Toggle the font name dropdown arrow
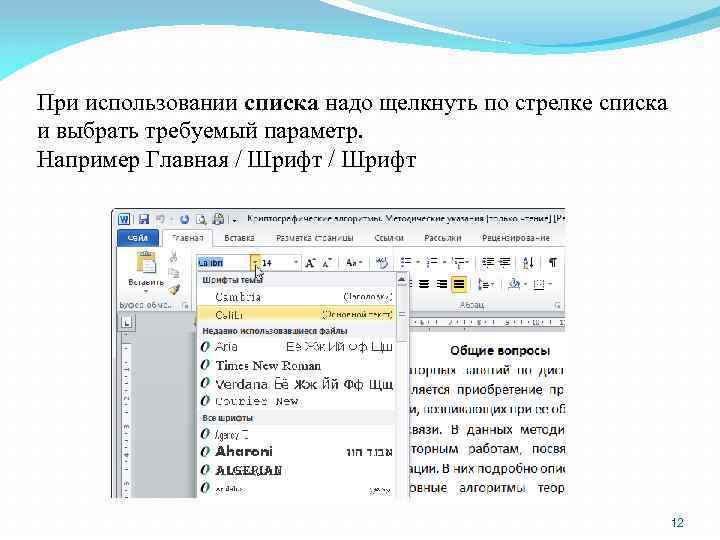 tap(255, 263)
